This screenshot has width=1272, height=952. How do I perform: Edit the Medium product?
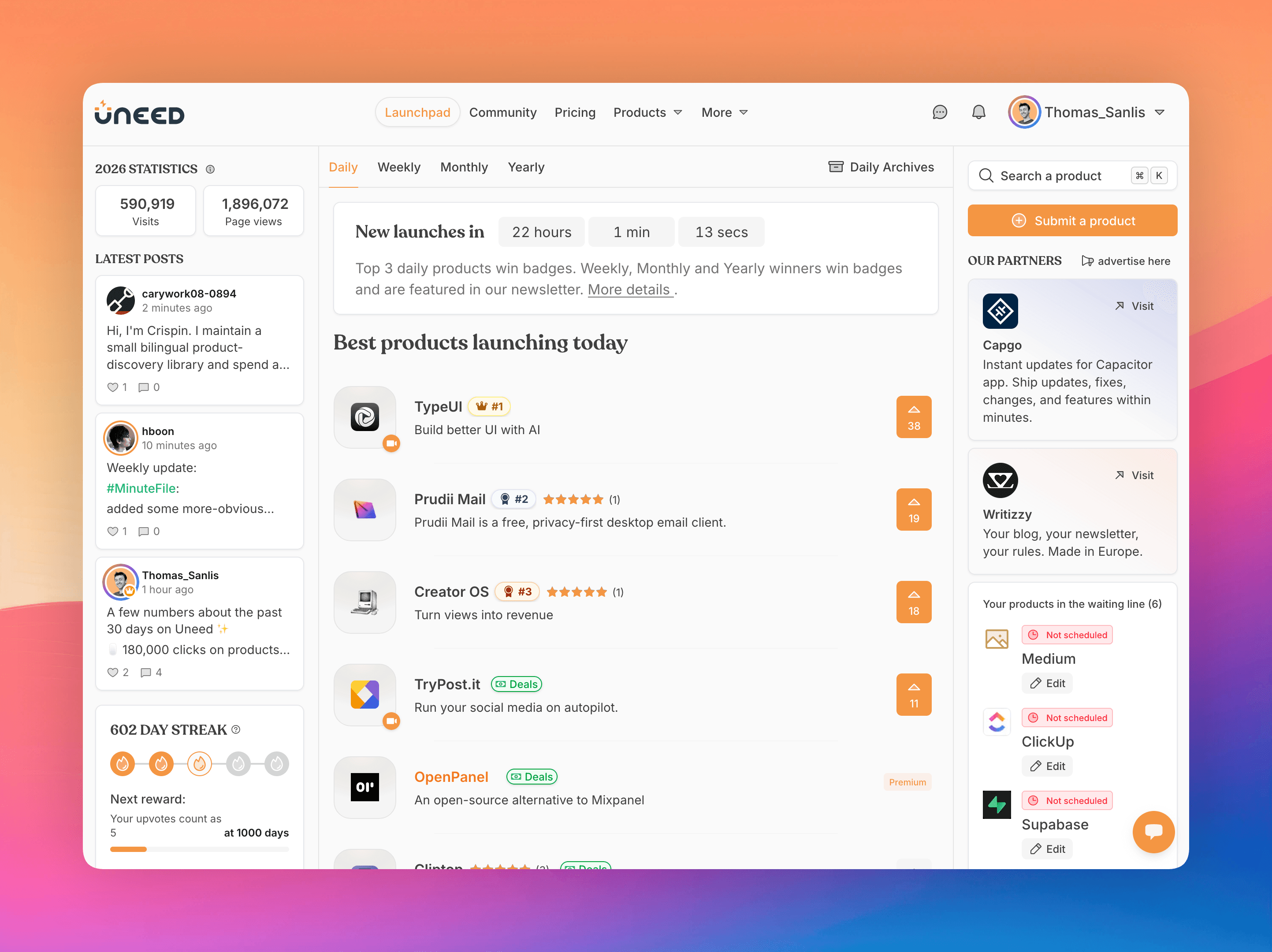pyautogui.click(x=1047, y=684)
